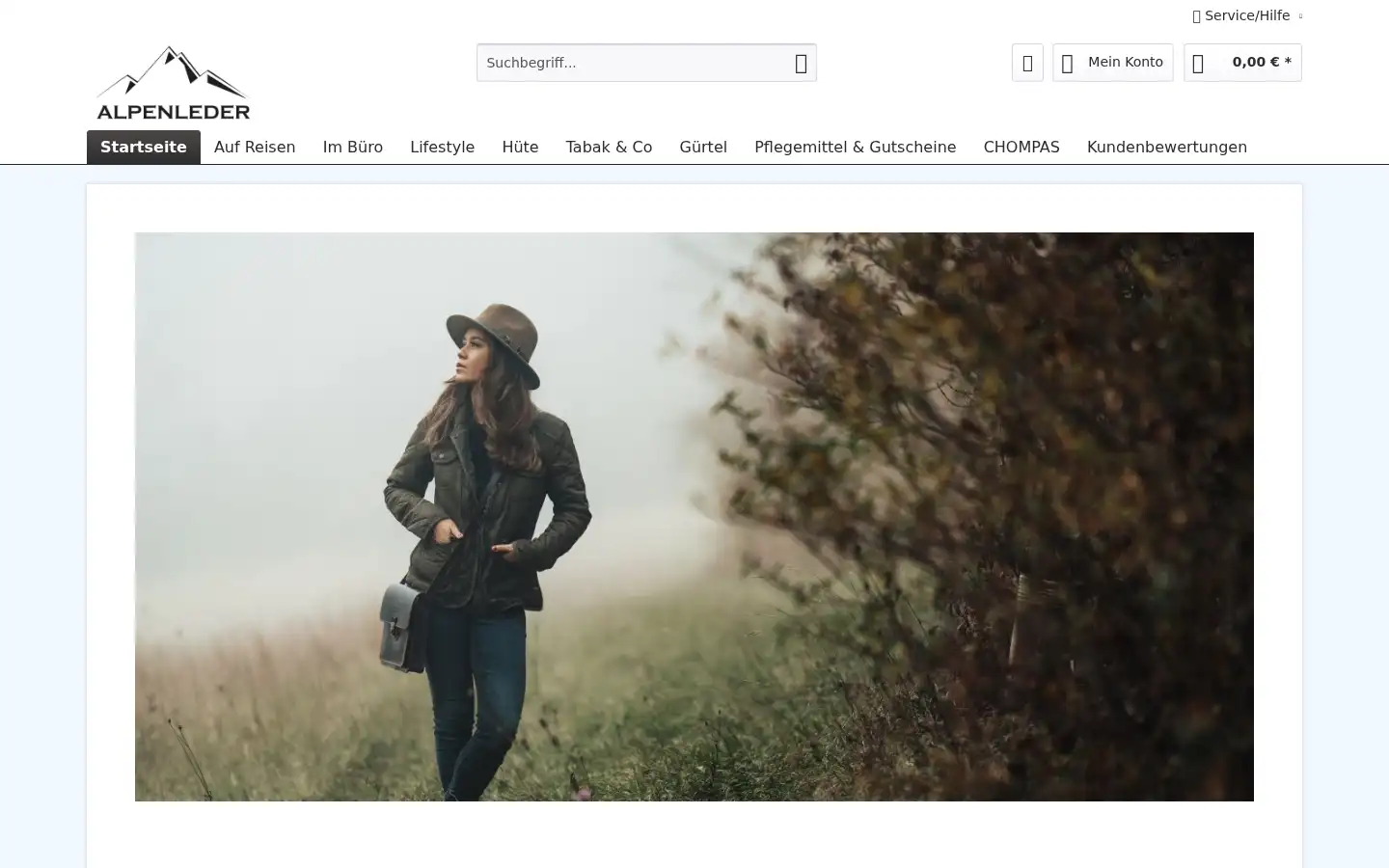Viewport: 1389px width, 868px height.
Task: Open the Im Büro category
Action: [353, 147]
